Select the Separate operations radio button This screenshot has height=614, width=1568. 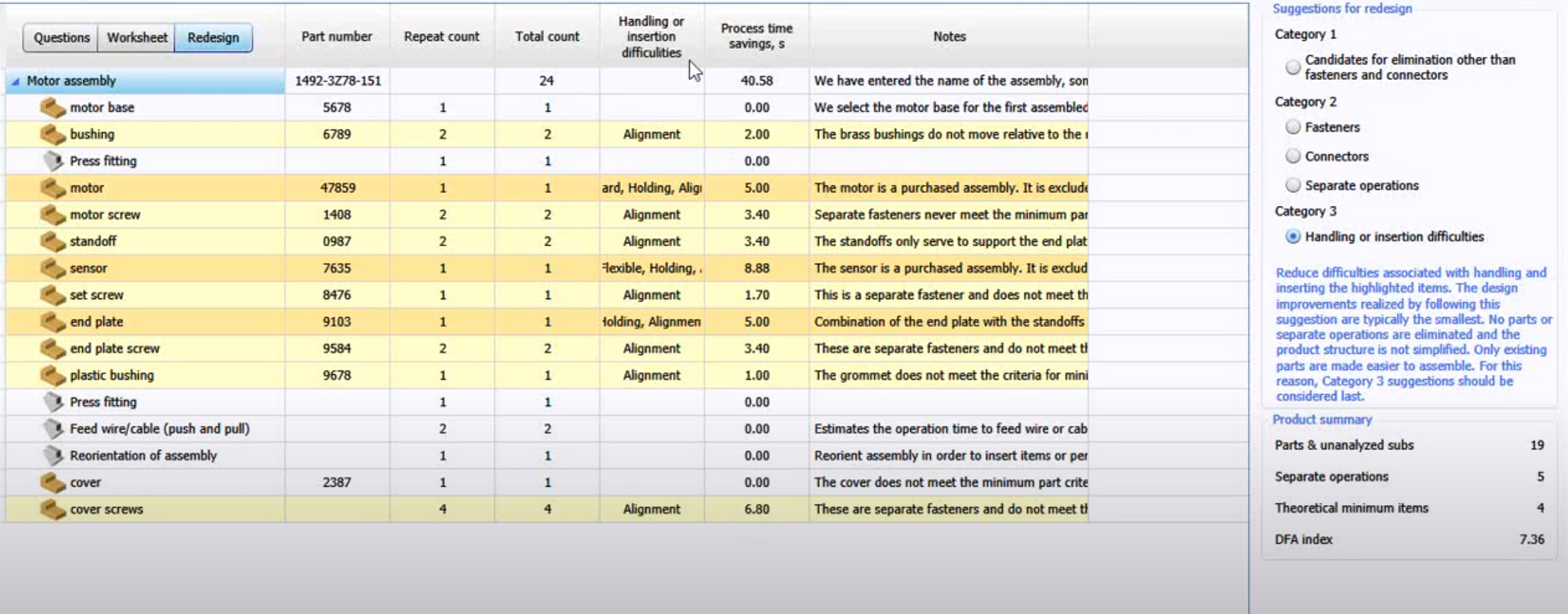1293,185
